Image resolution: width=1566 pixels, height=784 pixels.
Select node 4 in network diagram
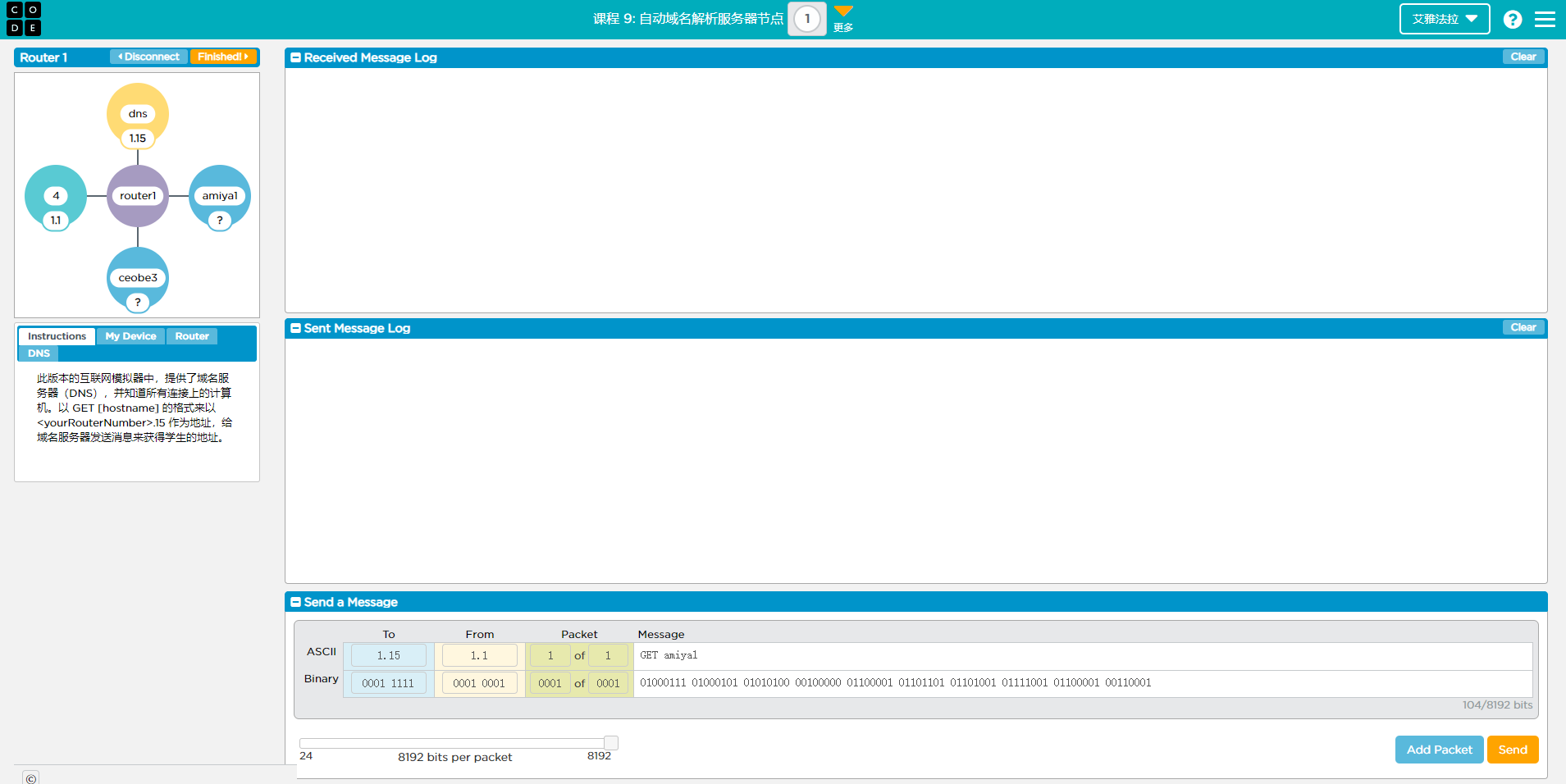pyautogui.click(x=56, y=196)
